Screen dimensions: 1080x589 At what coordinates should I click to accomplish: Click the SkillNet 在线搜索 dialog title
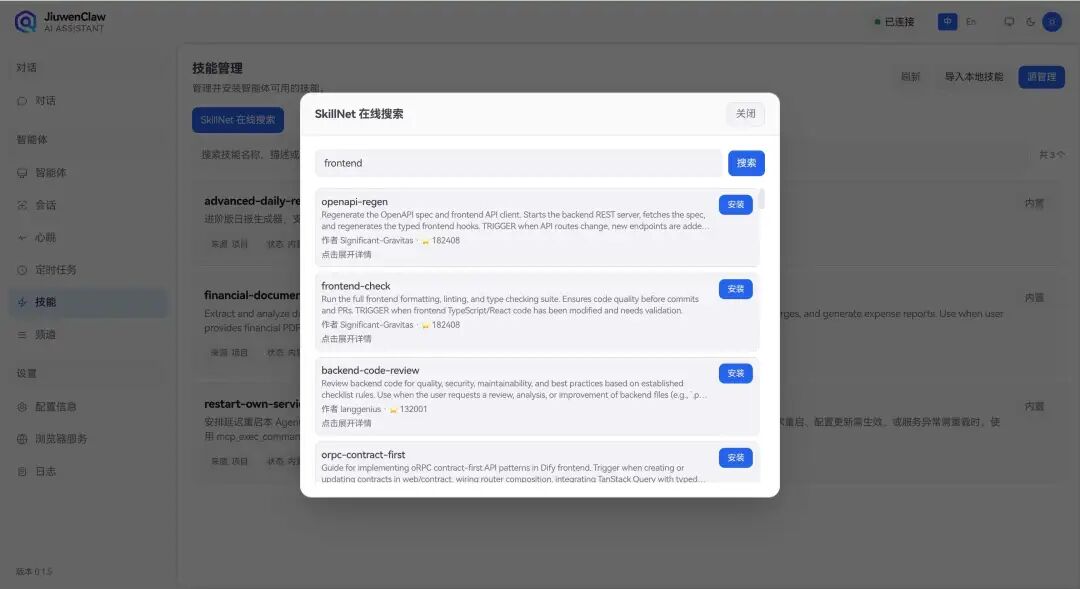(x=359, y=114)
